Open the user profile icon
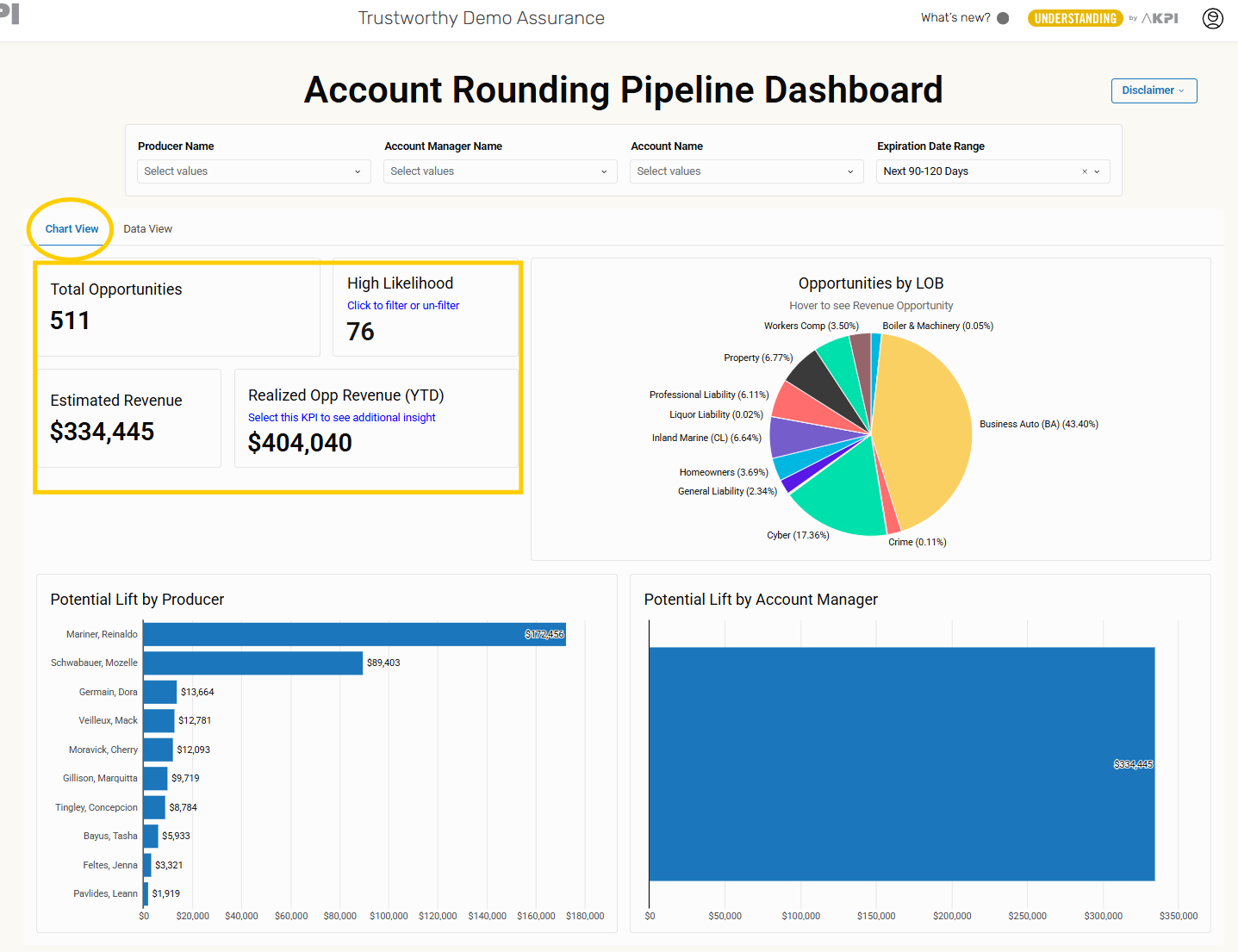 (x=1212, y=18)
